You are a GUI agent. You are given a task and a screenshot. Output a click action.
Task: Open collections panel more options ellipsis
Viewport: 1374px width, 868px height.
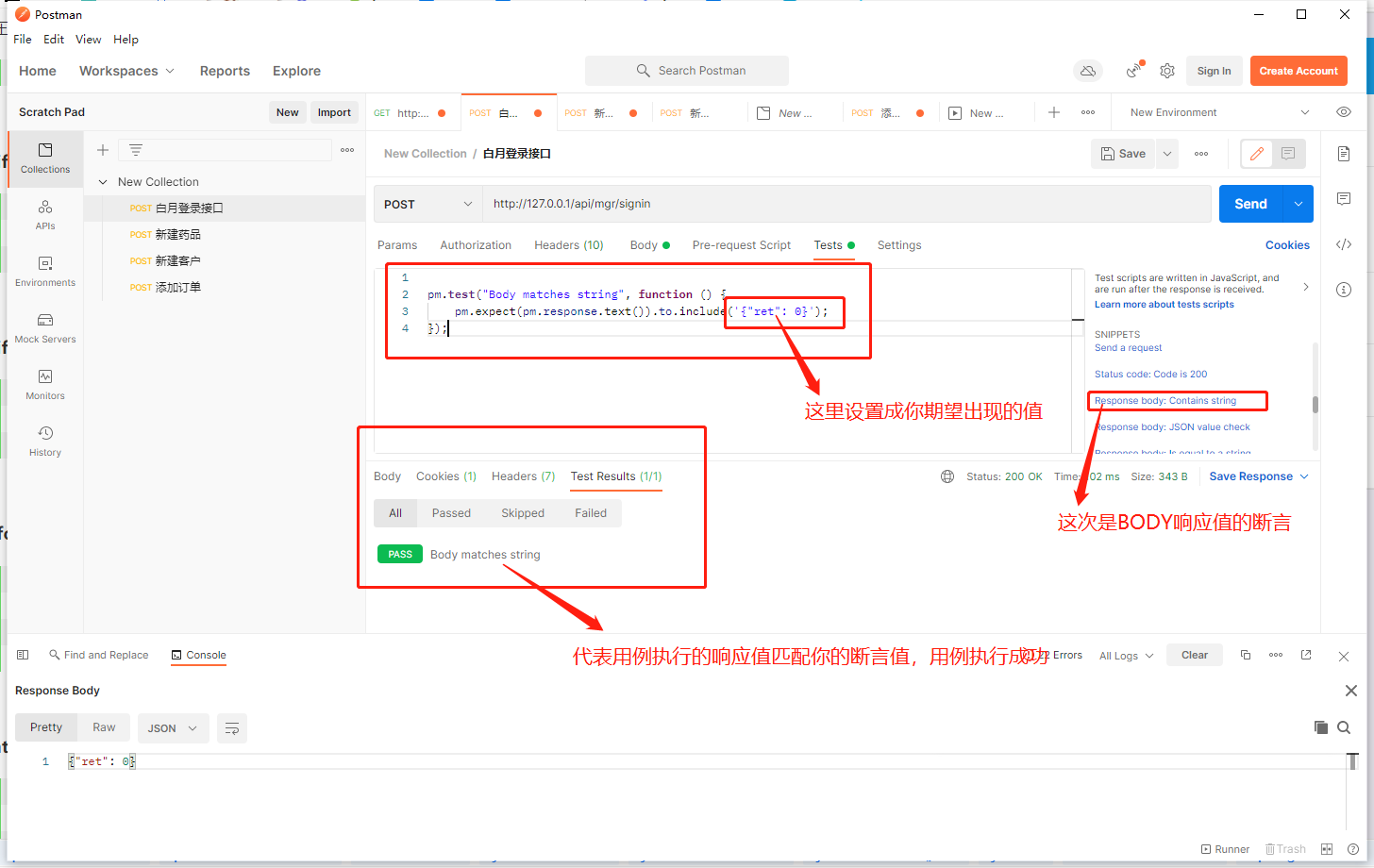(x=347, y=150)
